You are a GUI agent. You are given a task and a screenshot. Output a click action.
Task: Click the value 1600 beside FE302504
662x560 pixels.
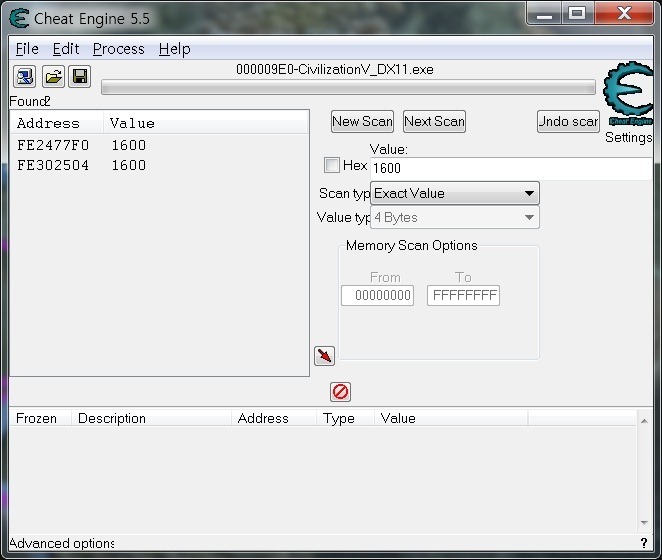[x=129, y=165]
